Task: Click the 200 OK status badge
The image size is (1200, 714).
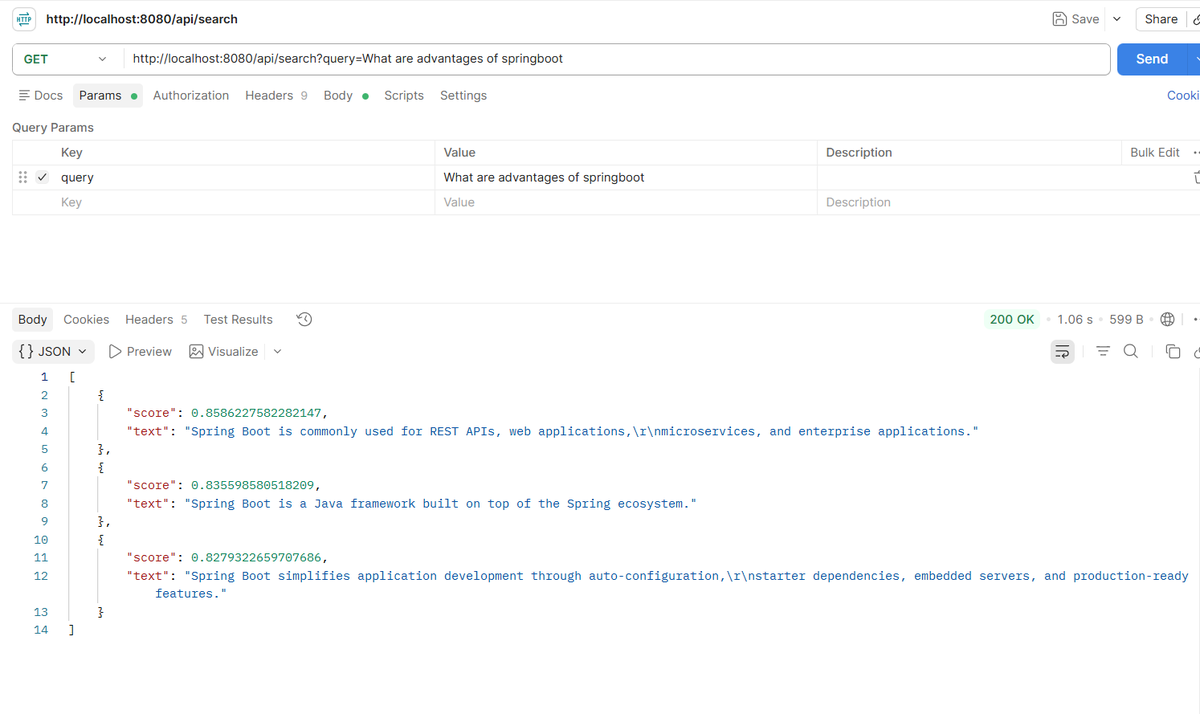Action: click(x=1012, y=319)
